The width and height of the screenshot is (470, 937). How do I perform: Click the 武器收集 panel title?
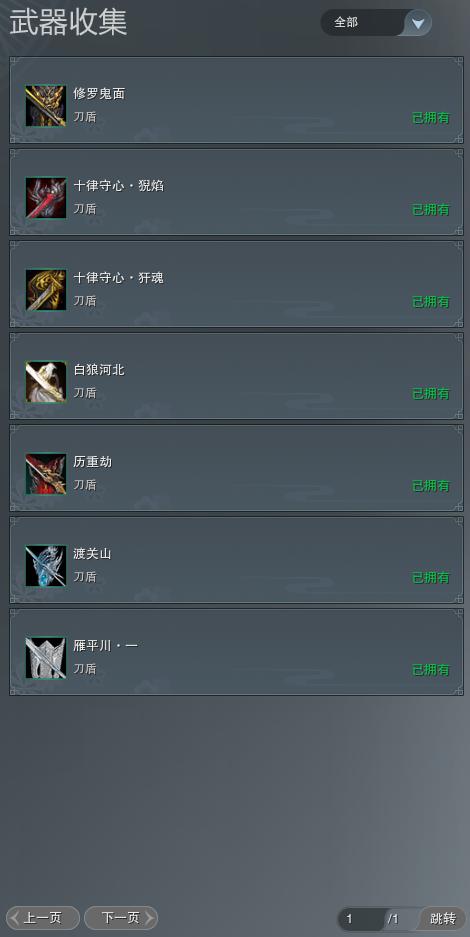(68, 23)
